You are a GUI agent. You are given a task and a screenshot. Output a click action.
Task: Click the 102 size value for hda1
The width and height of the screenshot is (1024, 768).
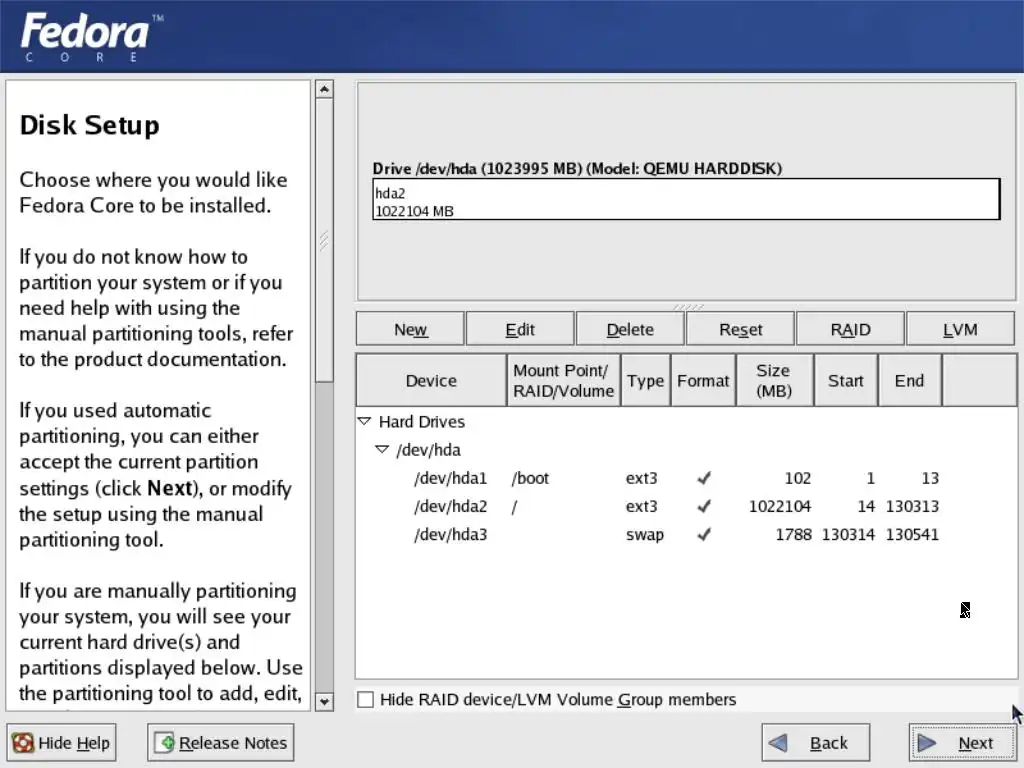pyautogui.click(x=797, y=478)
